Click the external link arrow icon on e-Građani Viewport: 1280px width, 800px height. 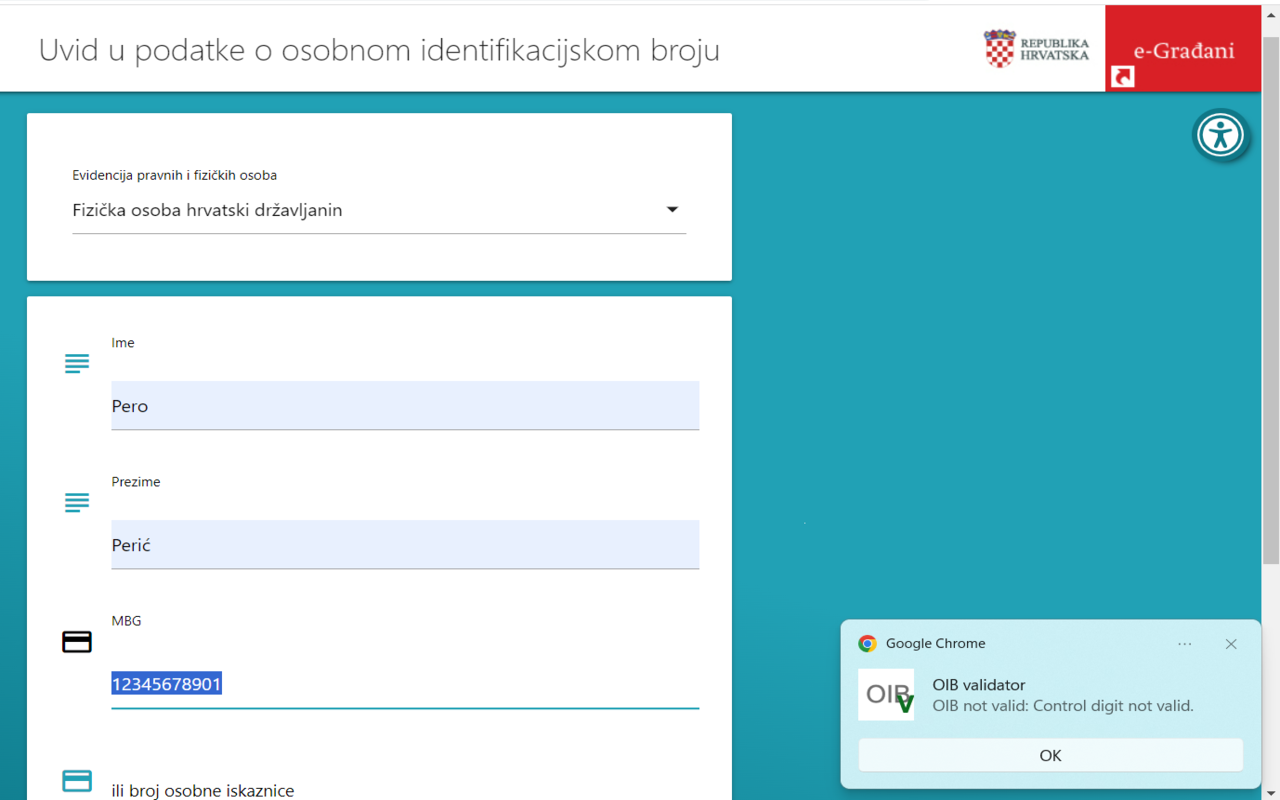(x=1123, y=76)
